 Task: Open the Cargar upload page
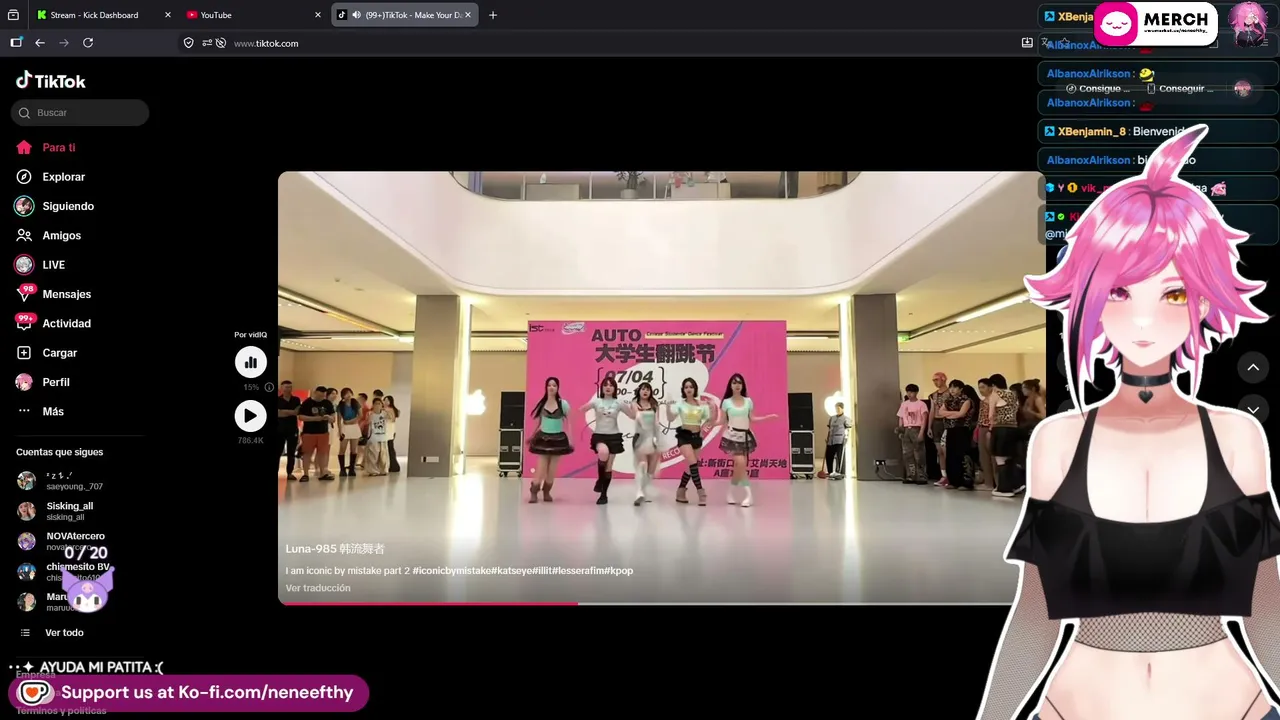60,353
